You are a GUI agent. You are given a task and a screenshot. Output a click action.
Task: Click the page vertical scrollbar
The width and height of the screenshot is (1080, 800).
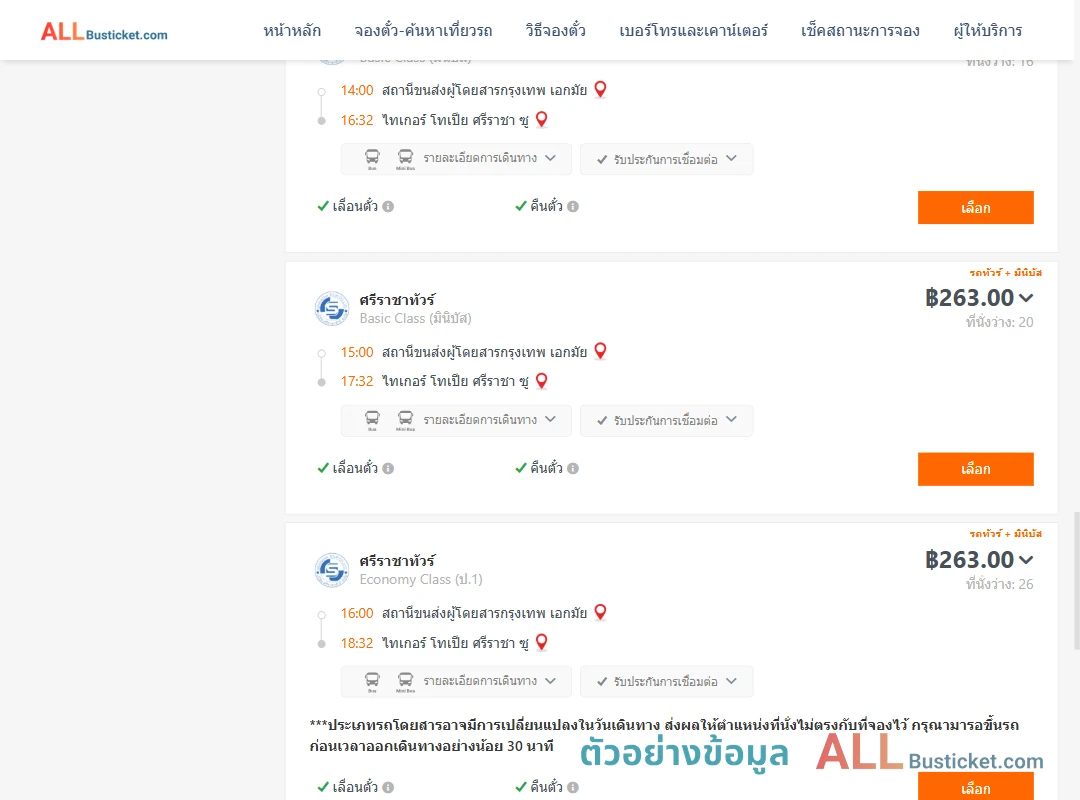(x=1076, y=580)
